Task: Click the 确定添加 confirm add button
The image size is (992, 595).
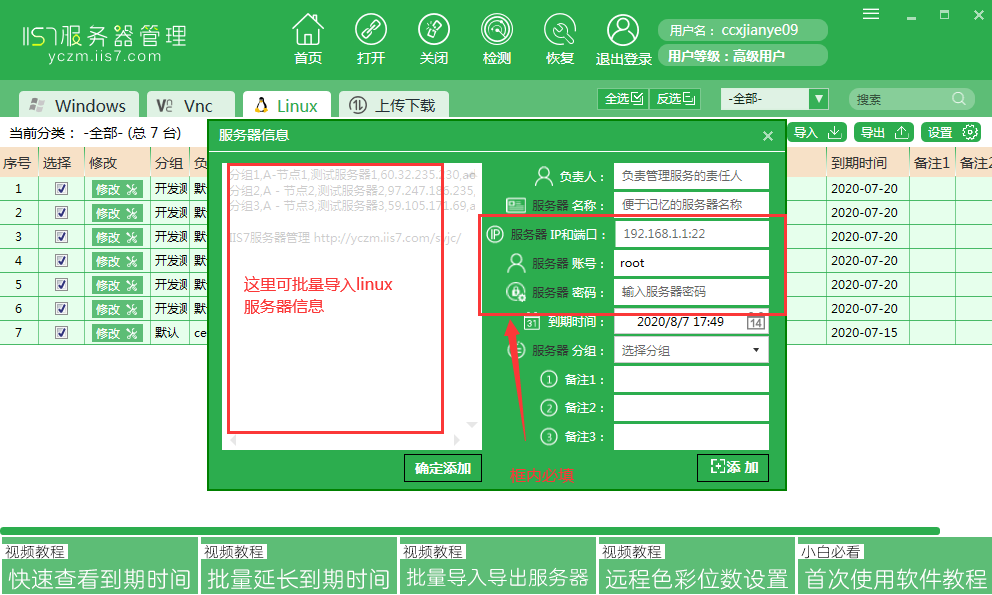Action: click(x=442, y=467)
